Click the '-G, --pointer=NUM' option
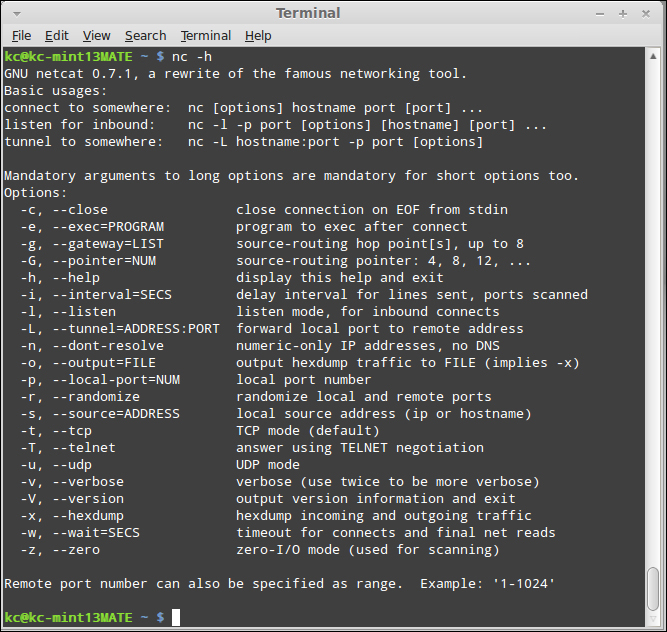This screenshot has height=632, width=667. [88, 261]
